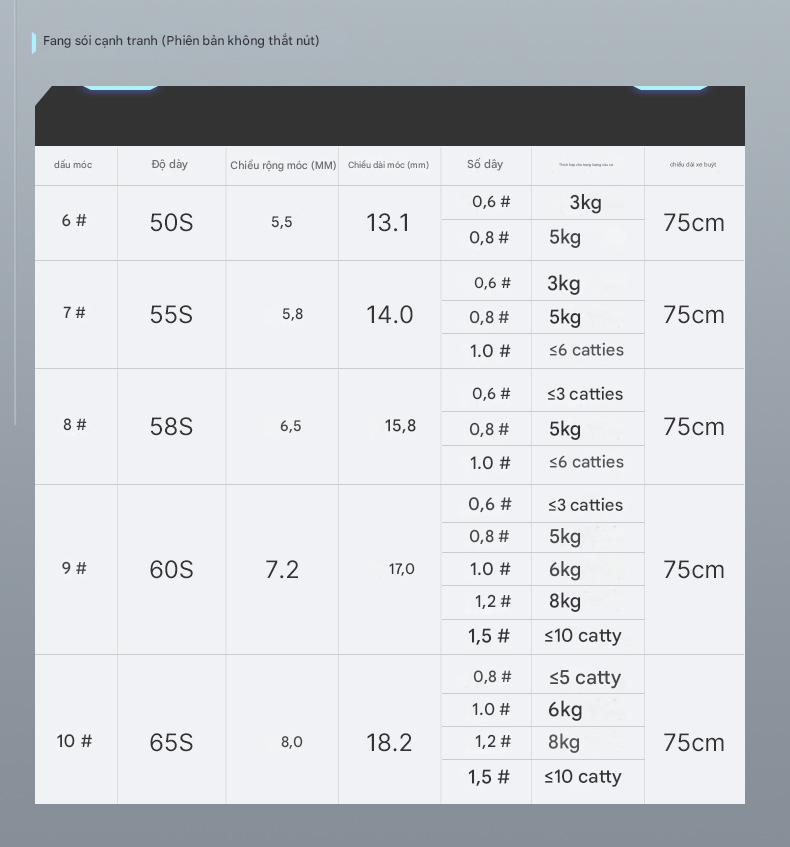Image resolution: width=790 pixels, height=847 pixels.
Task: Click the 'dấu móc' column header
Action: [x=73, y=165]
